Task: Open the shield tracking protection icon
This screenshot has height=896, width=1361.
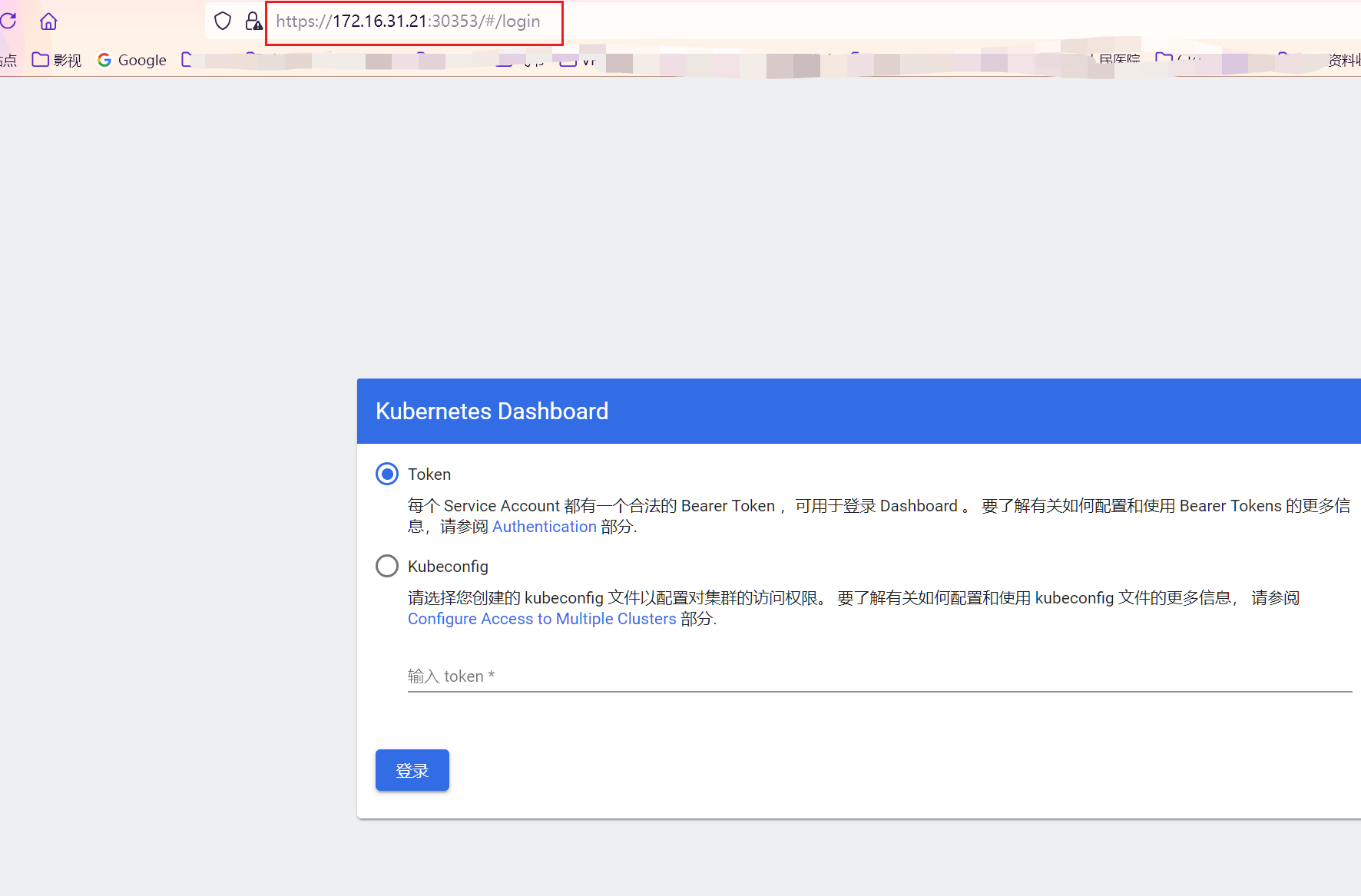Action: (223, 21)
